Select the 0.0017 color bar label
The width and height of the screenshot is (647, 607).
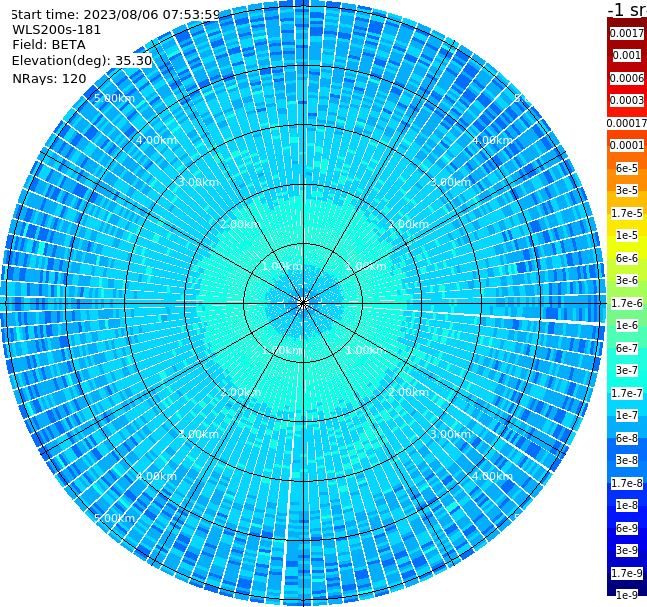coord(627,33)
